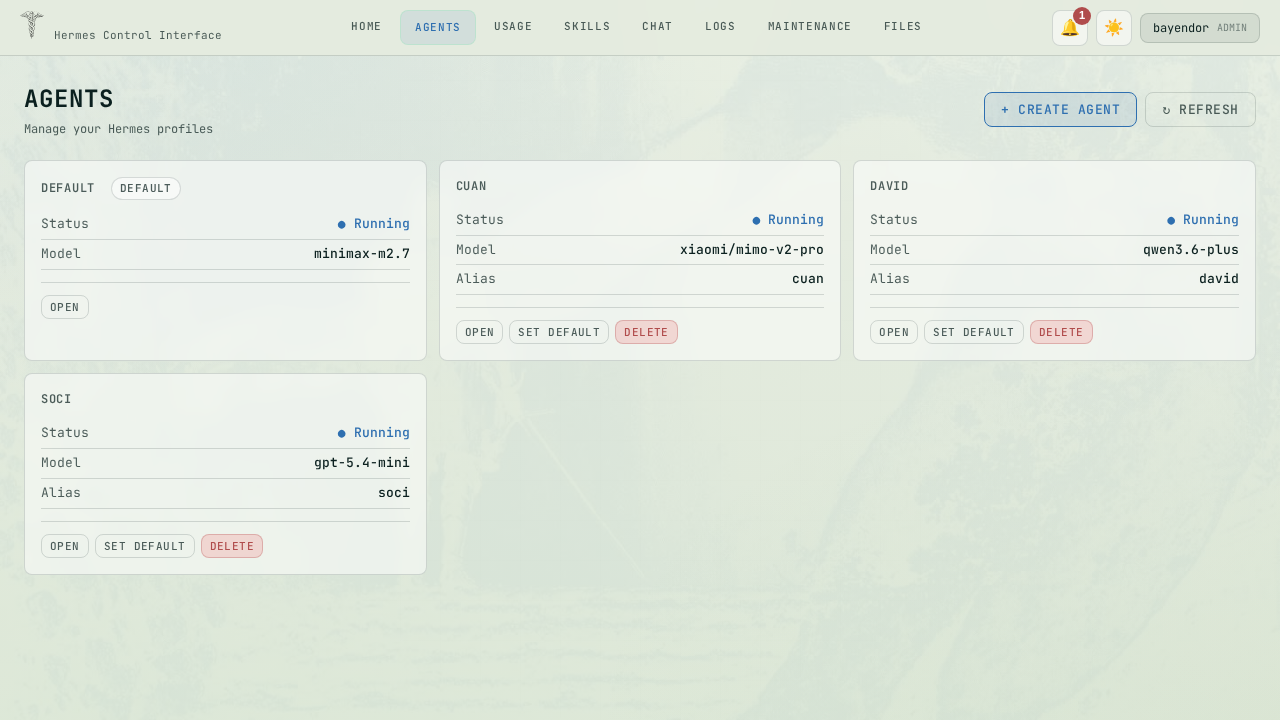Image resolution: width=1280 pixels, height=720 pixels.
Task: Open the Maintenance tab
Action: pyautogui.click(x=810, y=27)
